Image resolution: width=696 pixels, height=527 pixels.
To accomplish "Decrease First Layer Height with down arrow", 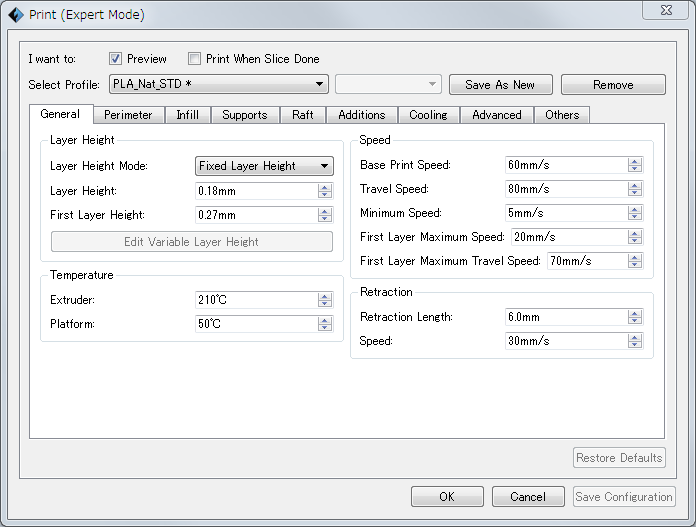I will pos(325,219).
